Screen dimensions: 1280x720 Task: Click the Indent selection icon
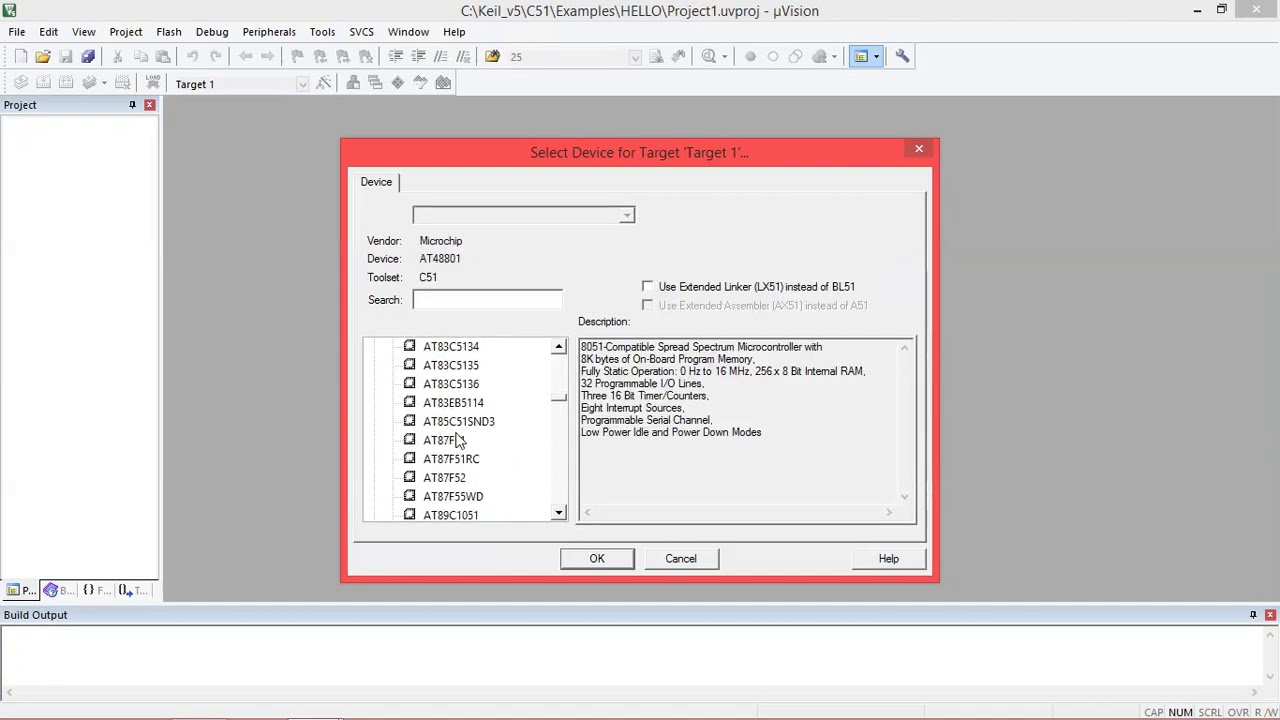pos(395,57)
